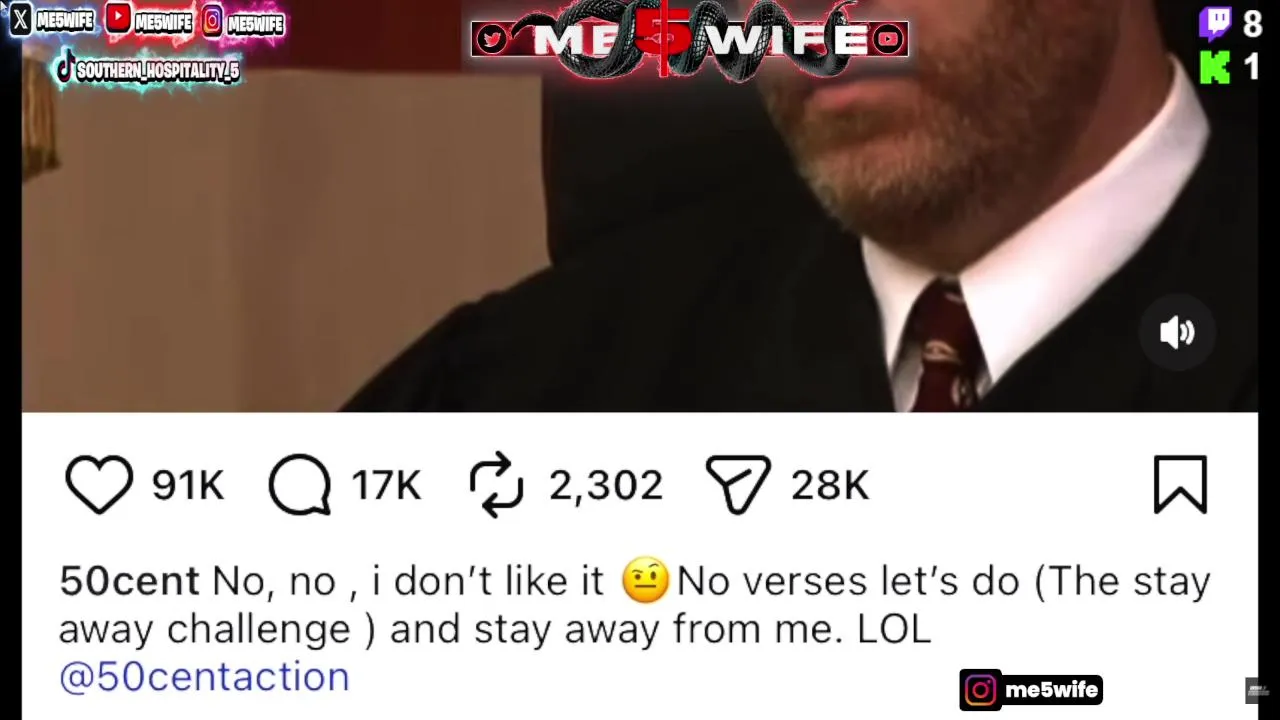The width and height of the screenshot is (1280, 720).
Task: Open comments using the speech bubble icon
Action: (300, 485)
